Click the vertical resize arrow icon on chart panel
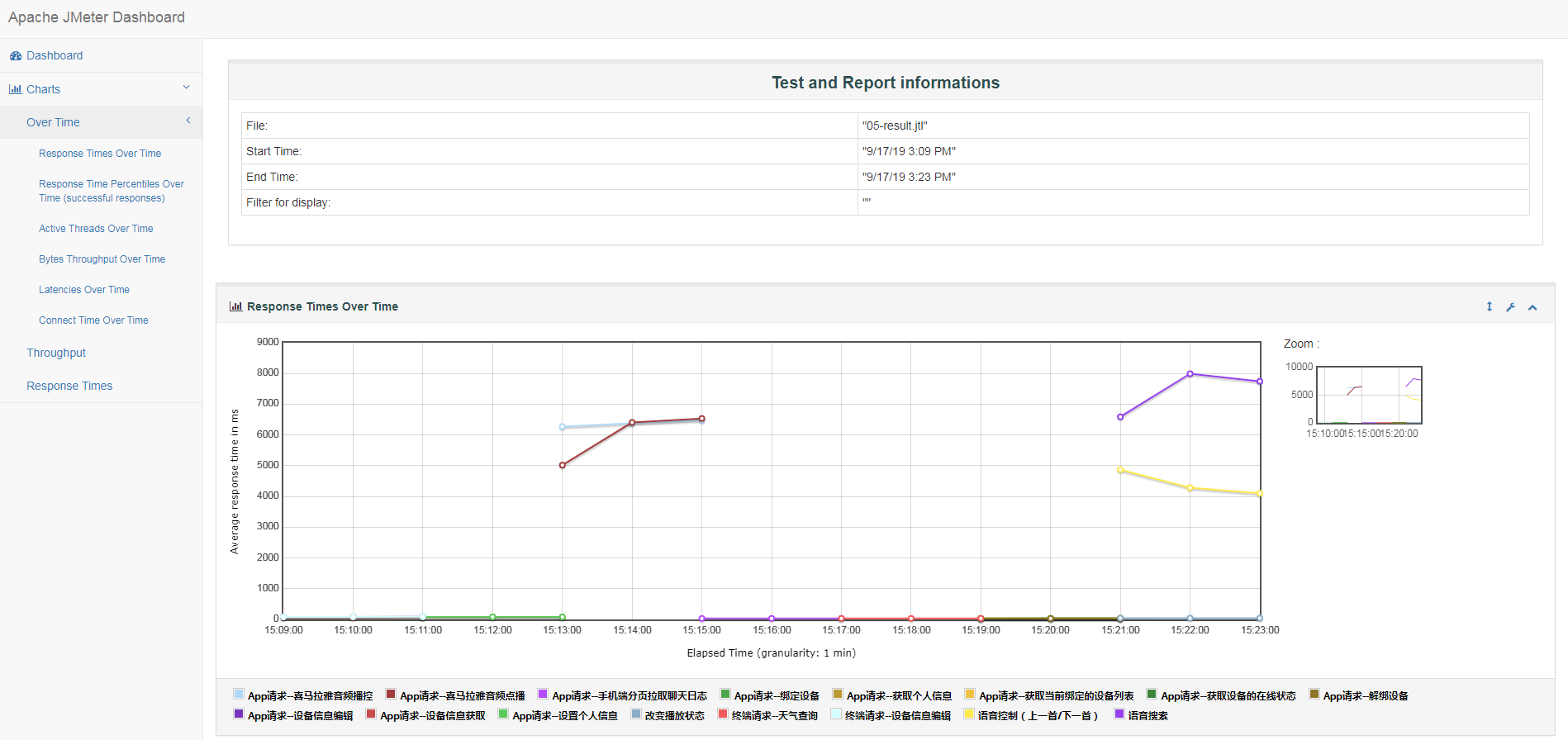This screenshot has height=740, width=1568. tap(1490, 306)
